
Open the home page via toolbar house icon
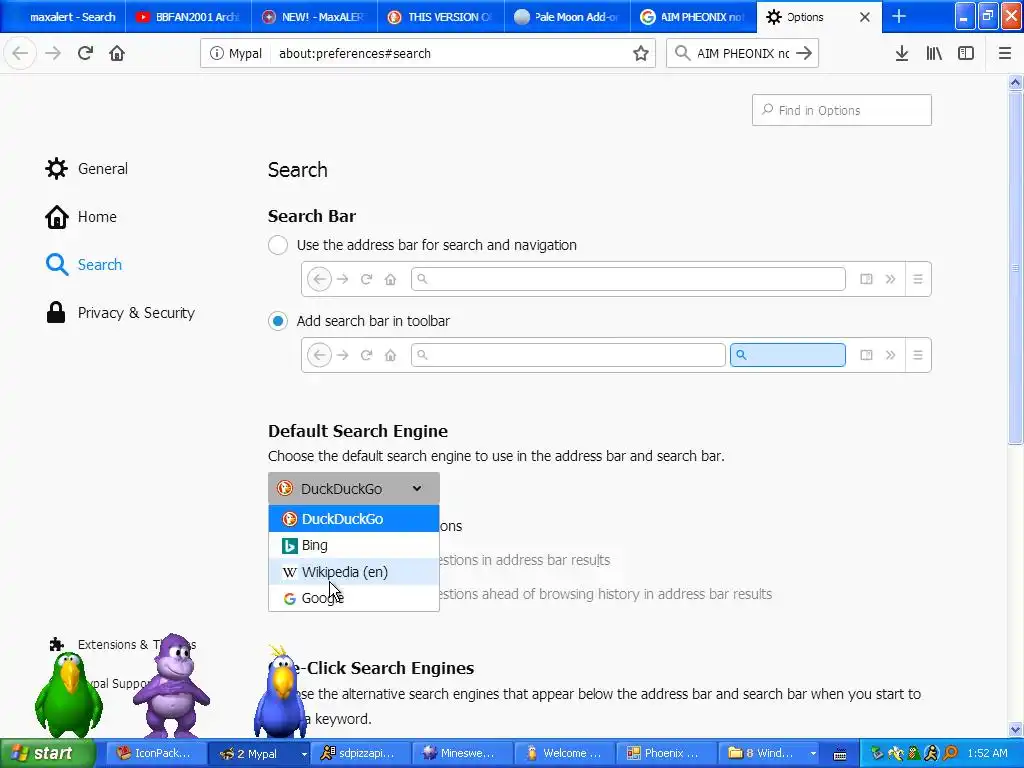pos(117,53)
